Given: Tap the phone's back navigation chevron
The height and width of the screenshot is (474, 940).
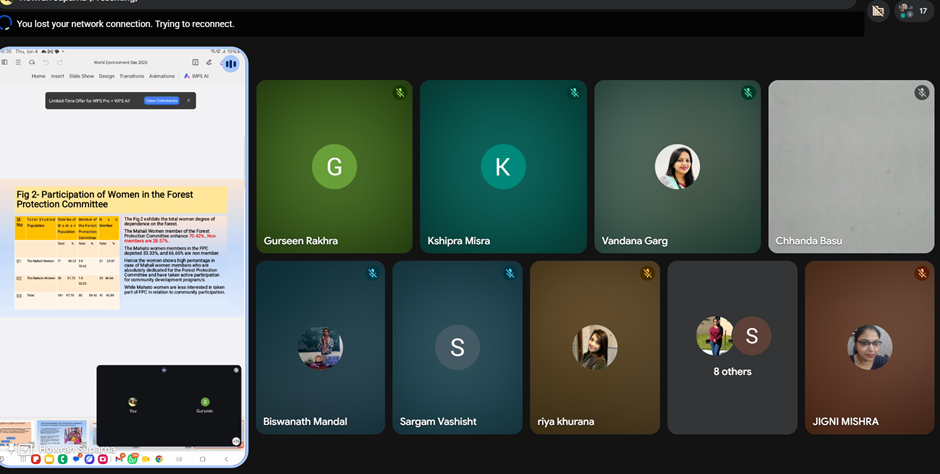Looking at the screenshot, I should 226,459.
